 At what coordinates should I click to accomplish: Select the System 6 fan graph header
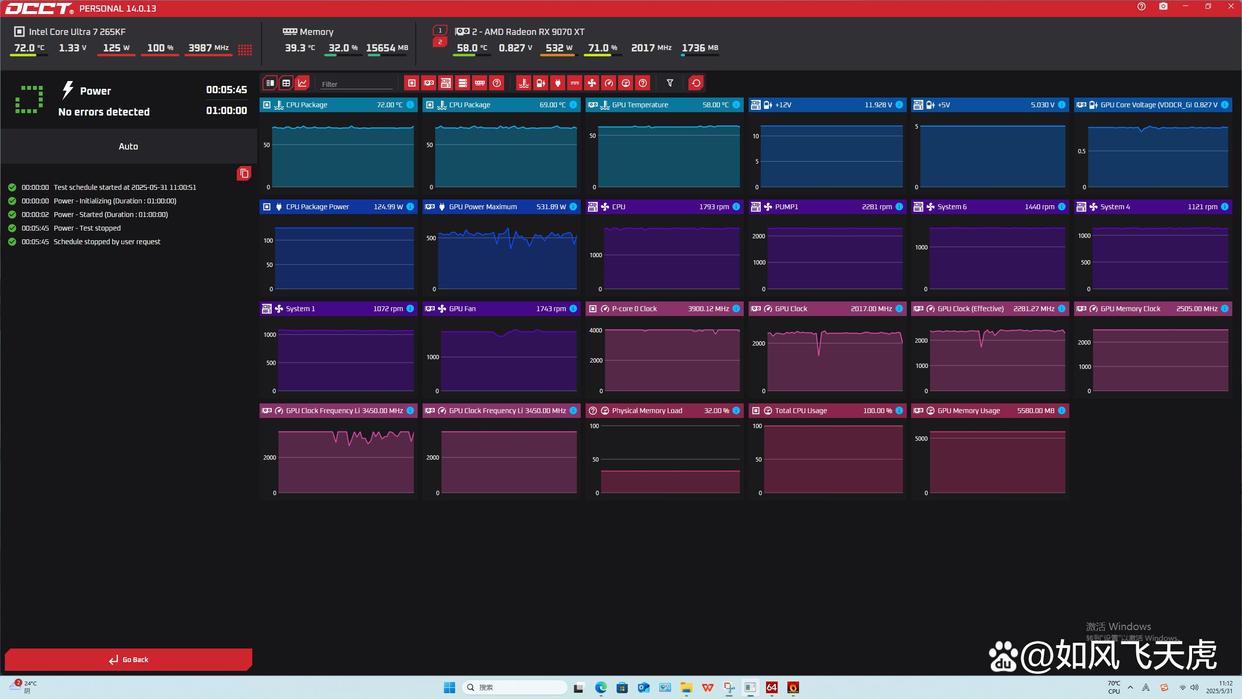[990, 207]
